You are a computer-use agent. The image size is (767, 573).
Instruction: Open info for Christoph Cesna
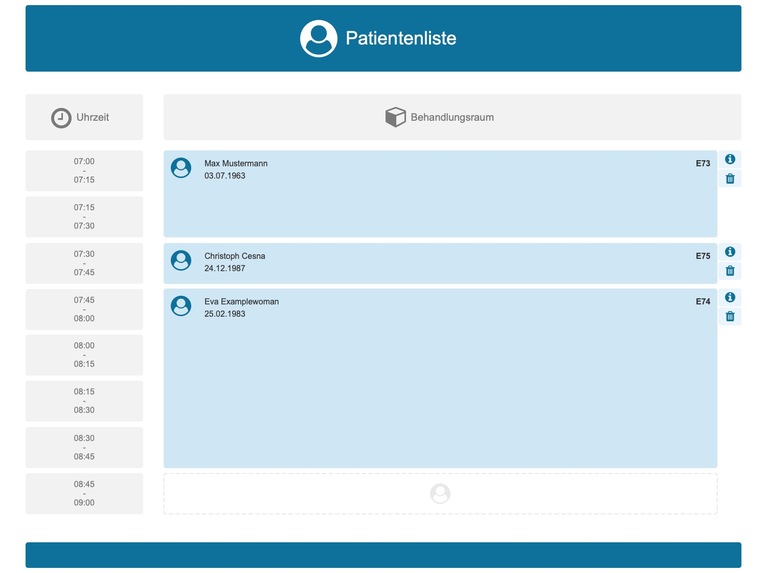730,252
